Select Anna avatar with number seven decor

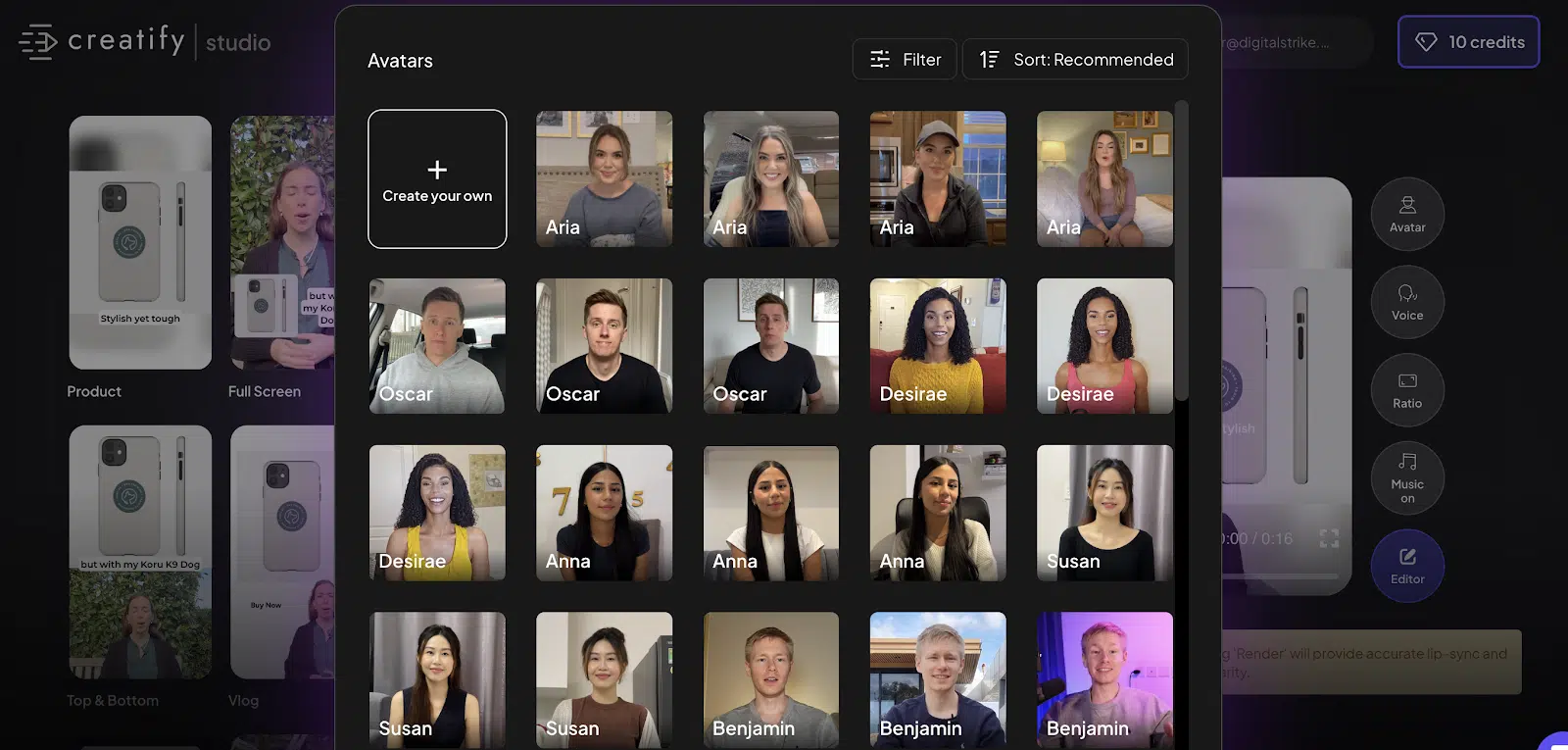(605, 513)
